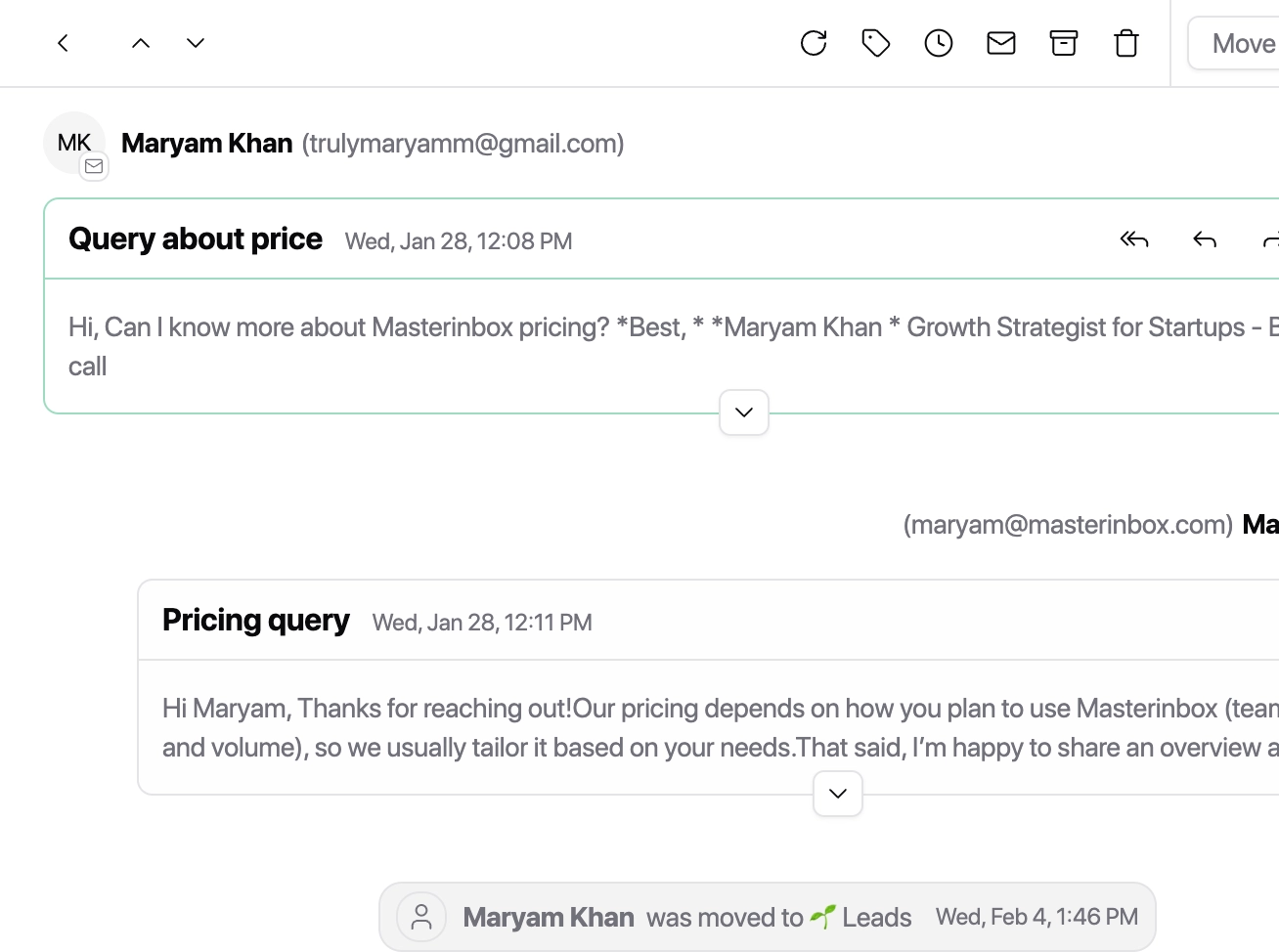Open the Query about price email header
The width and height of the screenshot is (1279, 952).
[196, 239]
